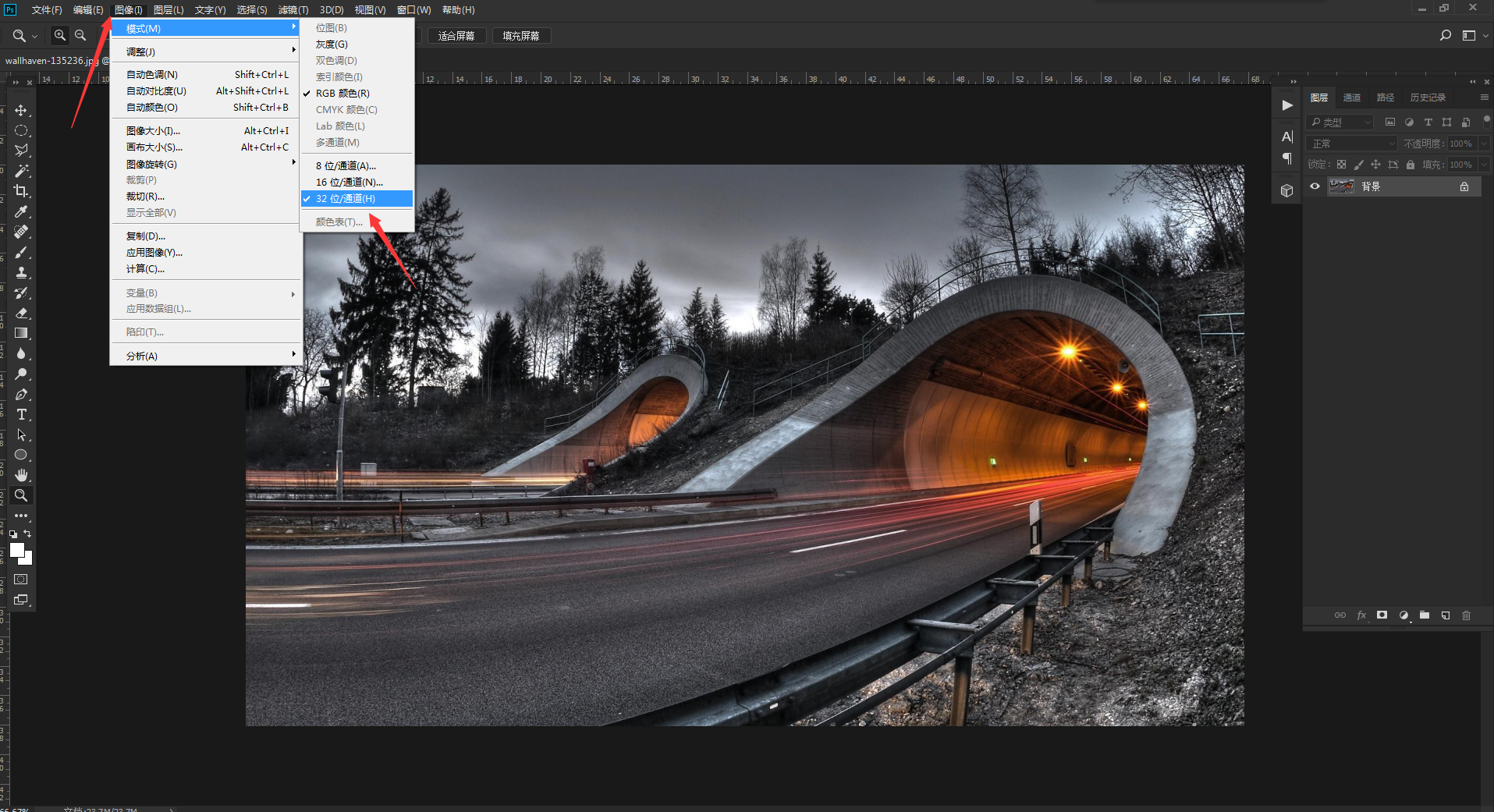Viewport: 1494px width, 812px height.
Task: Open the layer filter 类型 dropdown
Action: (1340, 122)
